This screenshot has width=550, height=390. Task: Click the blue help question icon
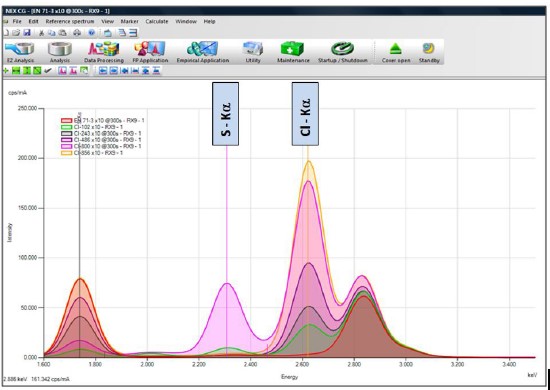(x=92, y=33)
